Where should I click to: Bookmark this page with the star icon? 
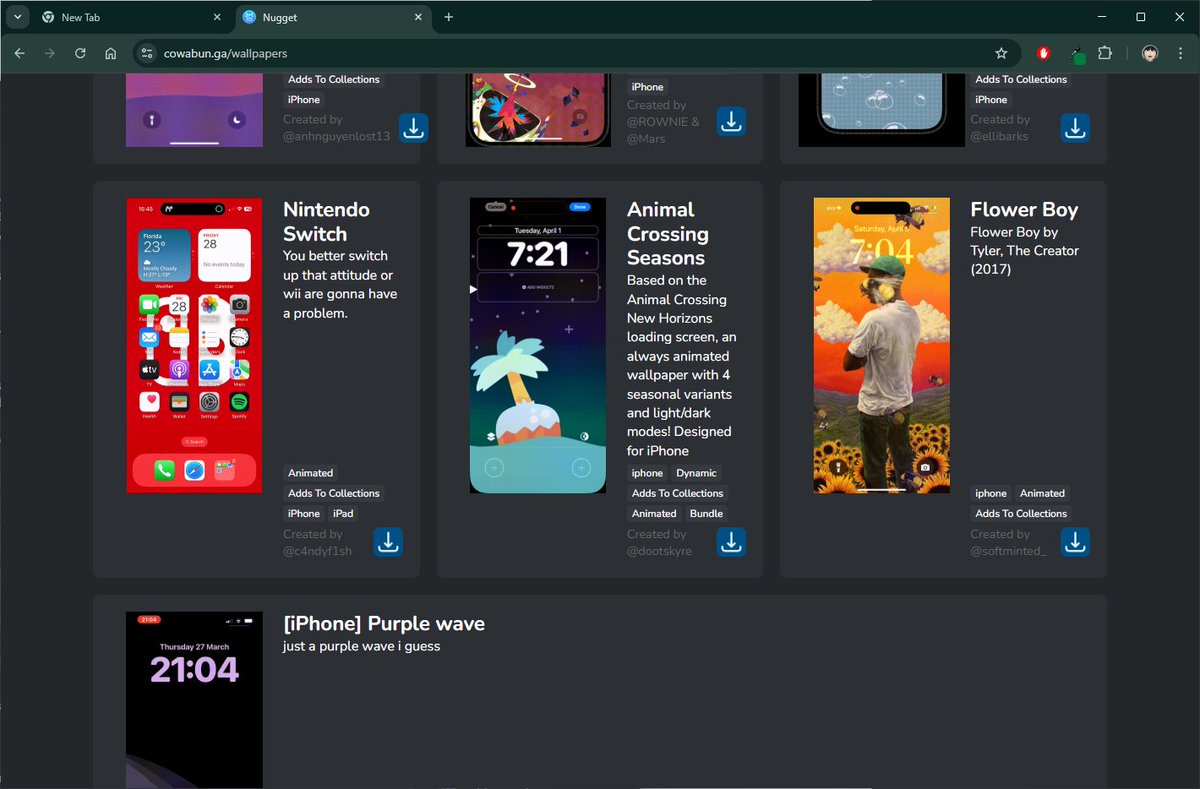(1001, 53)
